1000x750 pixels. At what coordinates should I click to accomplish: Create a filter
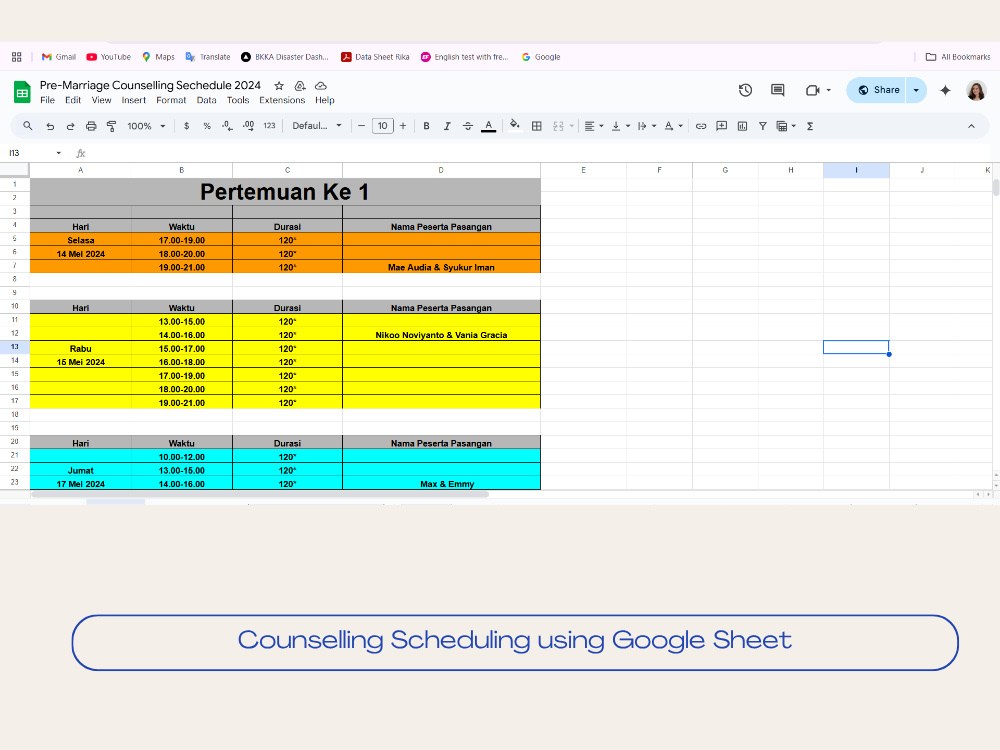click(x=763, y=126)
